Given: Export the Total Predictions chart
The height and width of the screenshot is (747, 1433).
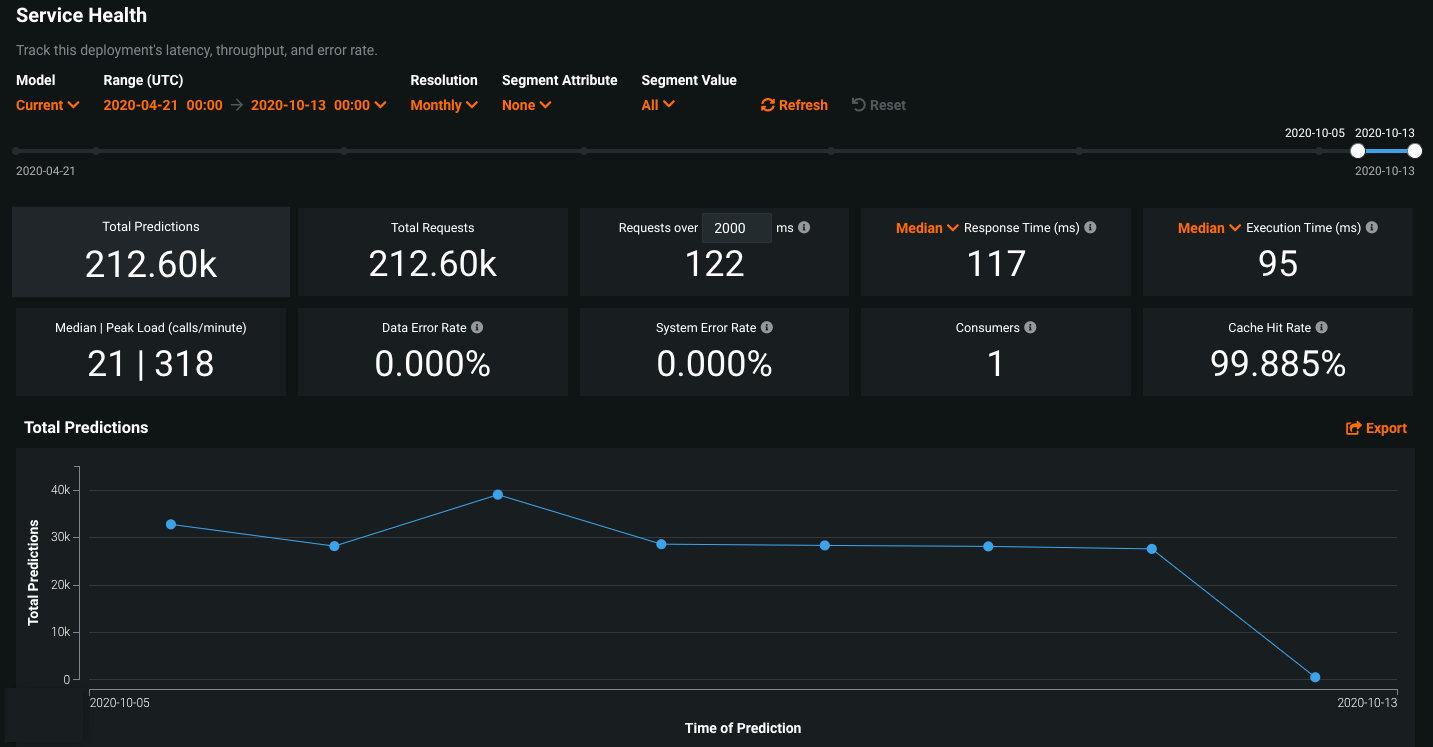Looking at the screenshot, I should tap(1376, 428).
